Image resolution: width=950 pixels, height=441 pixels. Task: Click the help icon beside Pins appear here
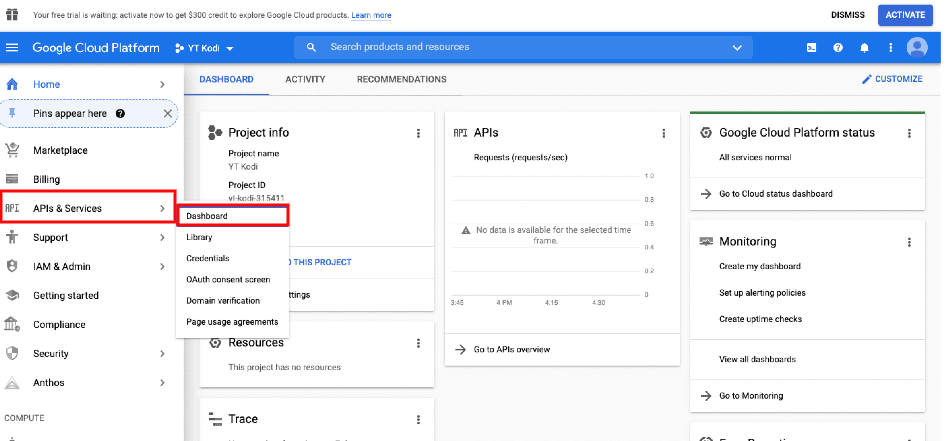click(x=120, y=113)
